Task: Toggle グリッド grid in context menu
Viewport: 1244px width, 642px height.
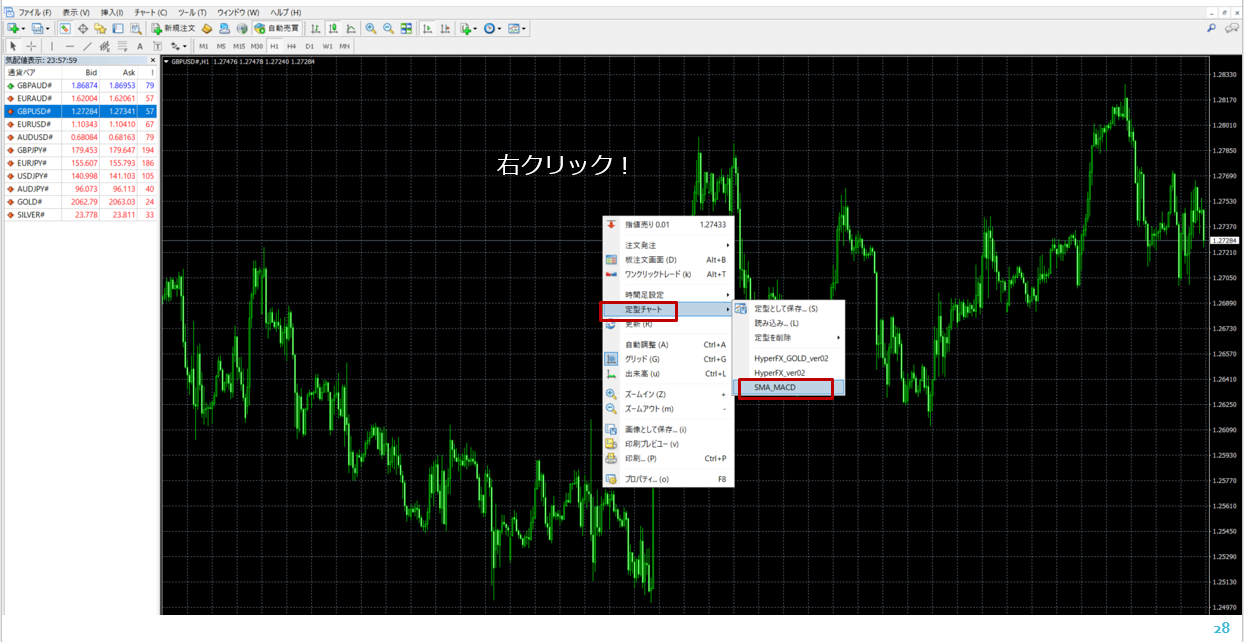Action: click(x=641, y=359)
